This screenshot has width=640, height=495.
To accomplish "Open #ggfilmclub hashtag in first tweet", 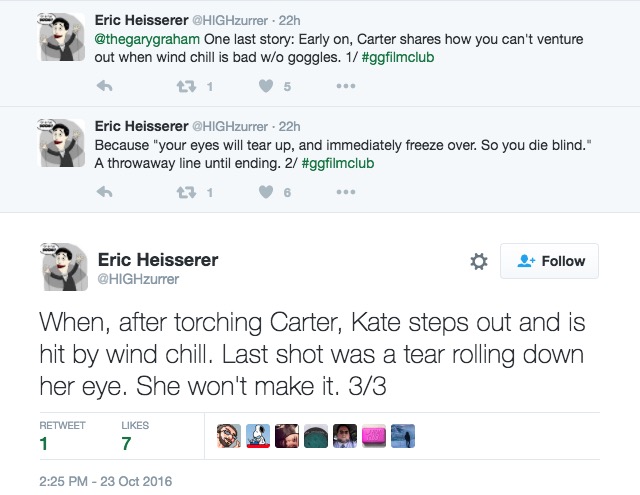I will [x=398, y=58].
